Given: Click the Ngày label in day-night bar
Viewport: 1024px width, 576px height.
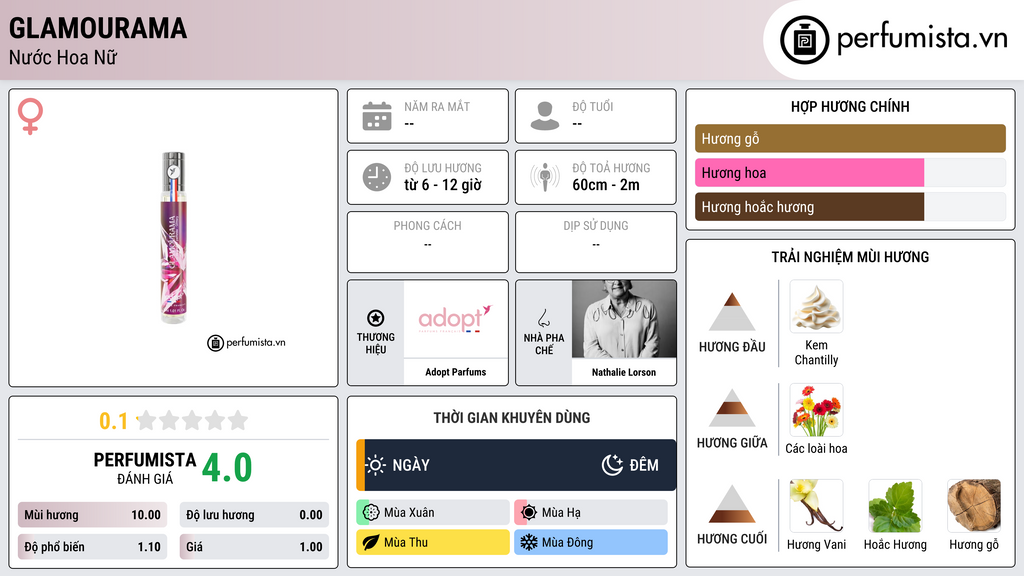Looking at the screenshot, I should point(411,465).
